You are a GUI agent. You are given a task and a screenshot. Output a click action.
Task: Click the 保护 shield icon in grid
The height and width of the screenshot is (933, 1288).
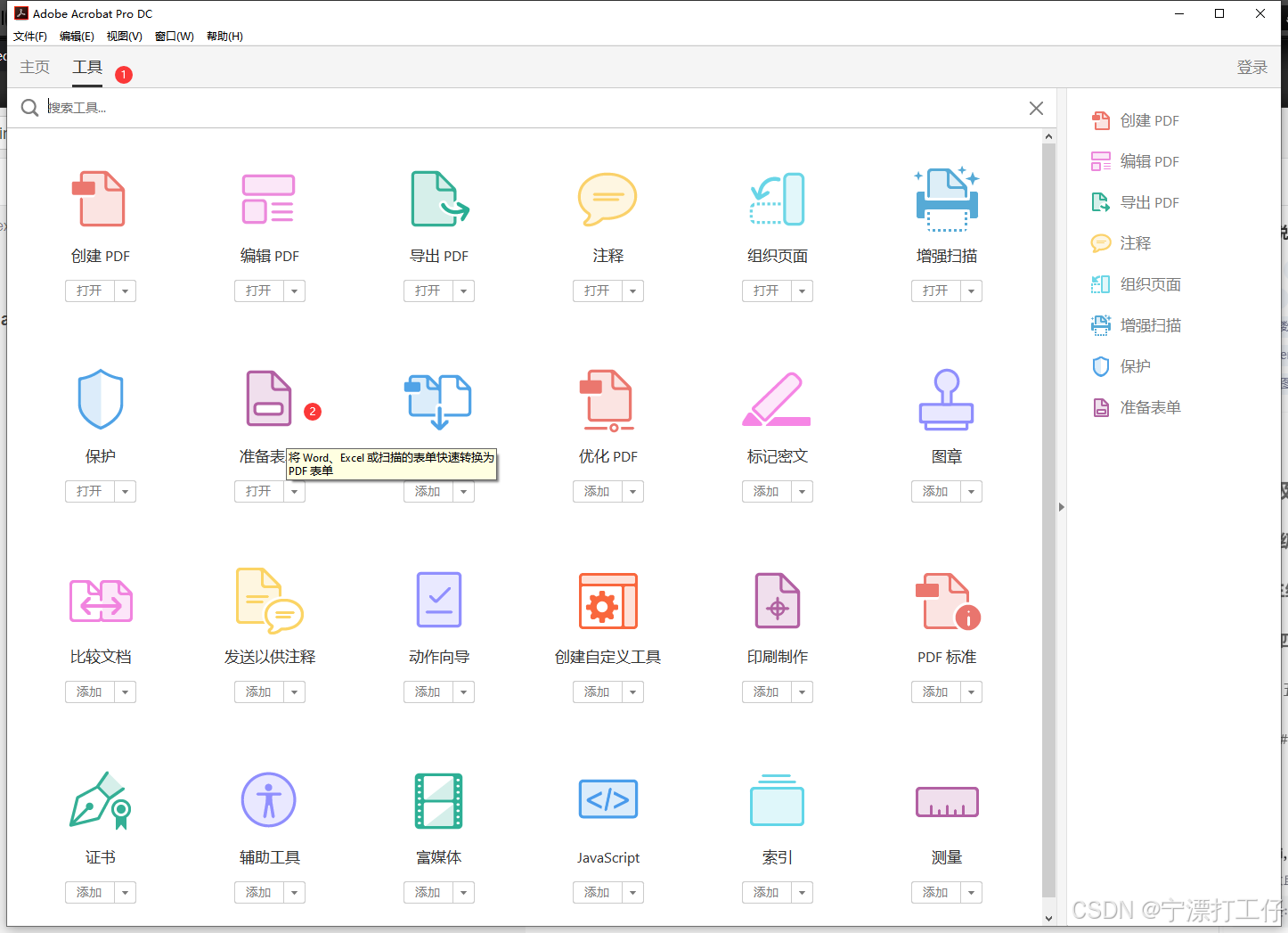click(101, 399)
